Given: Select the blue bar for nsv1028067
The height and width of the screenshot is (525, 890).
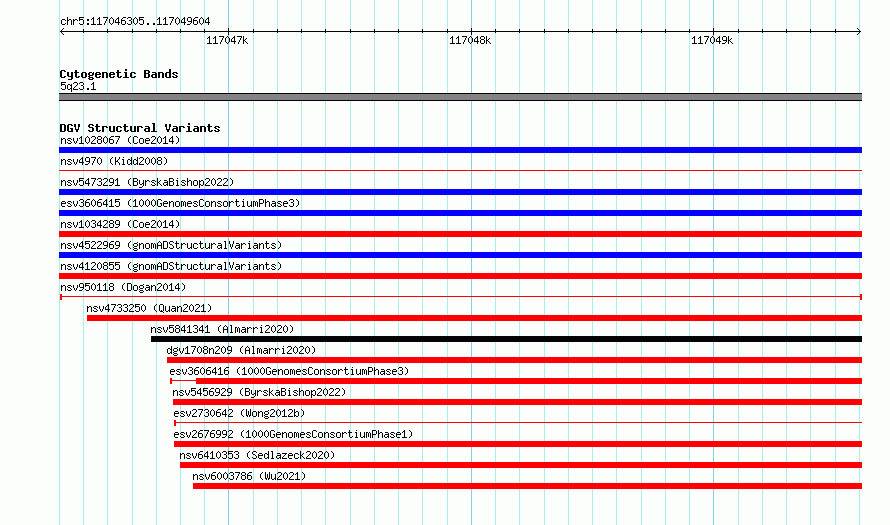Looking at the screenshot, I should click(460, 150).
